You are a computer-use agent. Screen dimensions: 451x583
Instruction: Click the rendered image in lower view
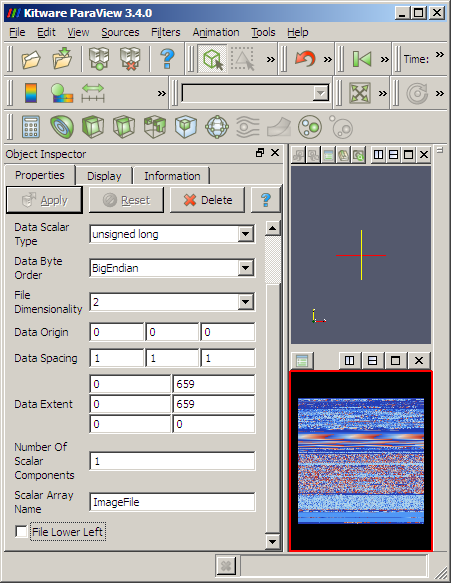[361, 461]
